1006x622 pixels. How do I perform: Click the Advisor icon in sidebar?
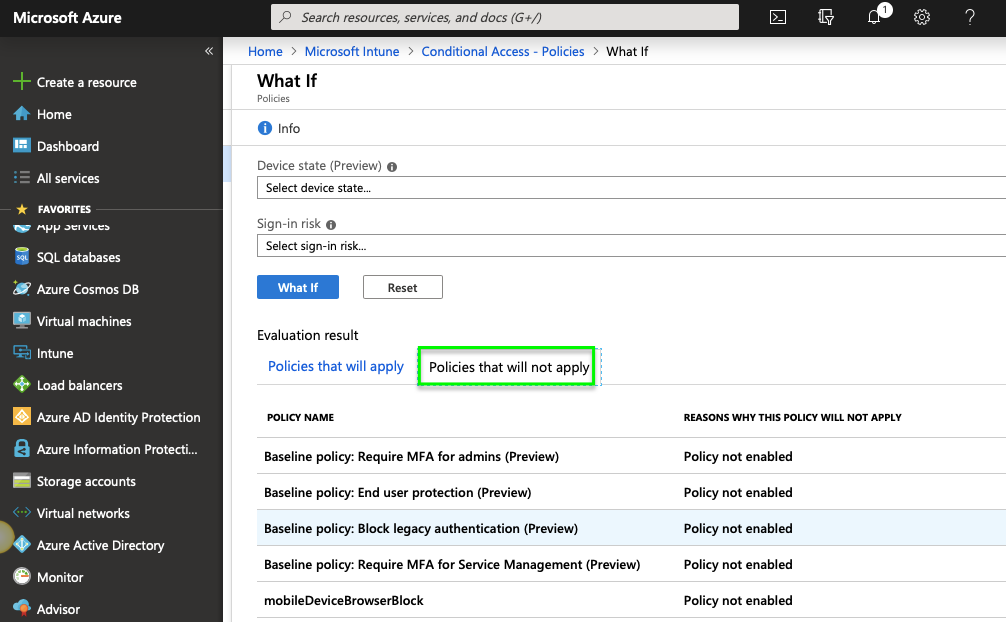coord(22,608)
